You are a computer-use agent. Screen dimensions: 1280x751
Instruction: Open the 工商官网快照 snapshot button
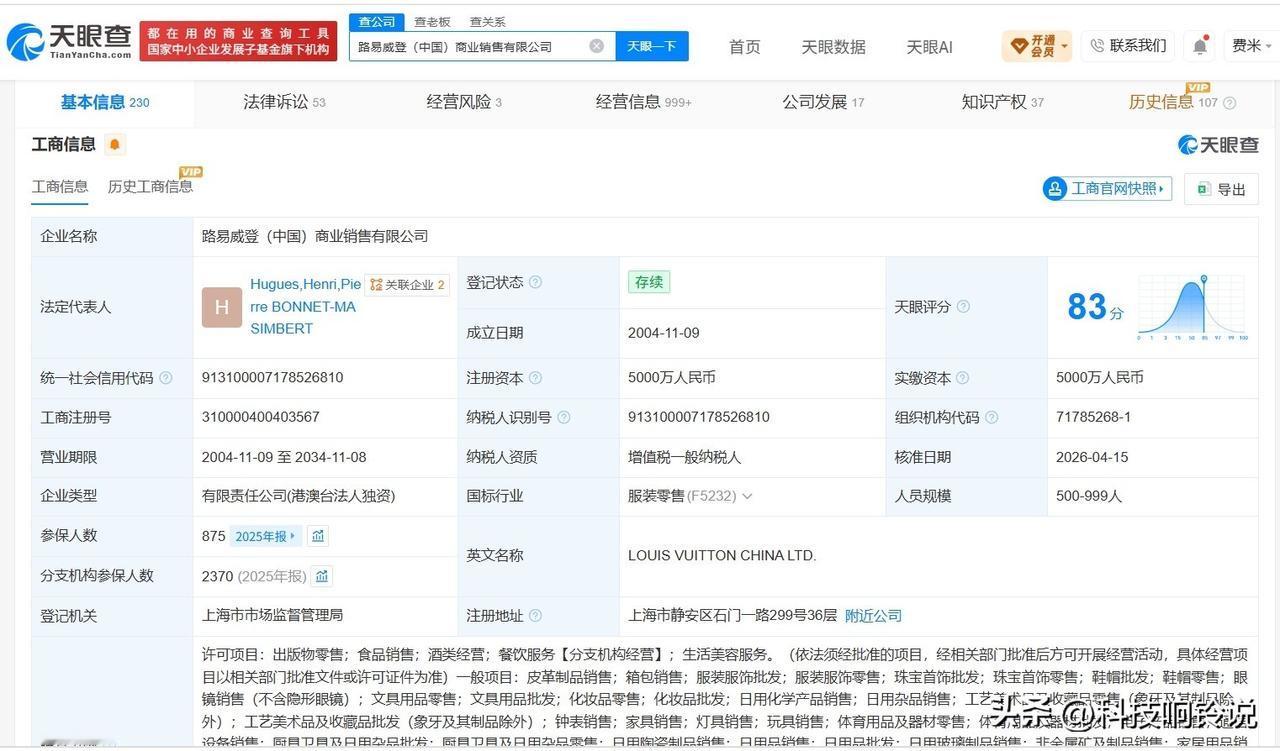click(x=1108, y=188)
